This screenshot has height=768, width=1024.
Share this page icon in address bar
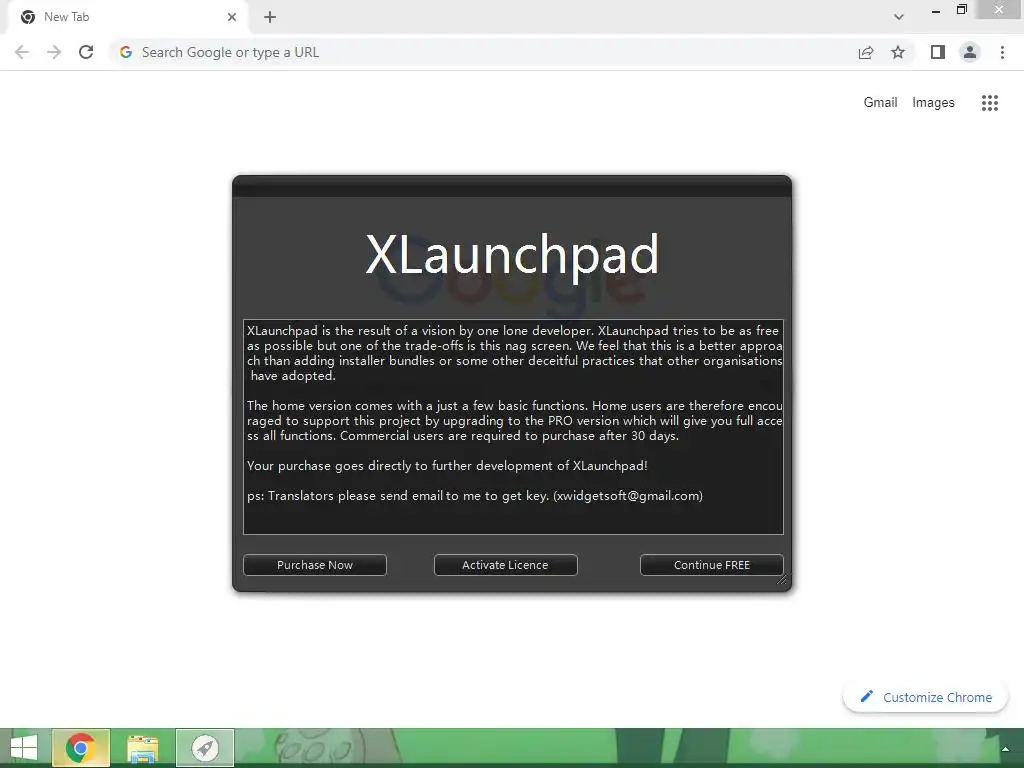866,52
